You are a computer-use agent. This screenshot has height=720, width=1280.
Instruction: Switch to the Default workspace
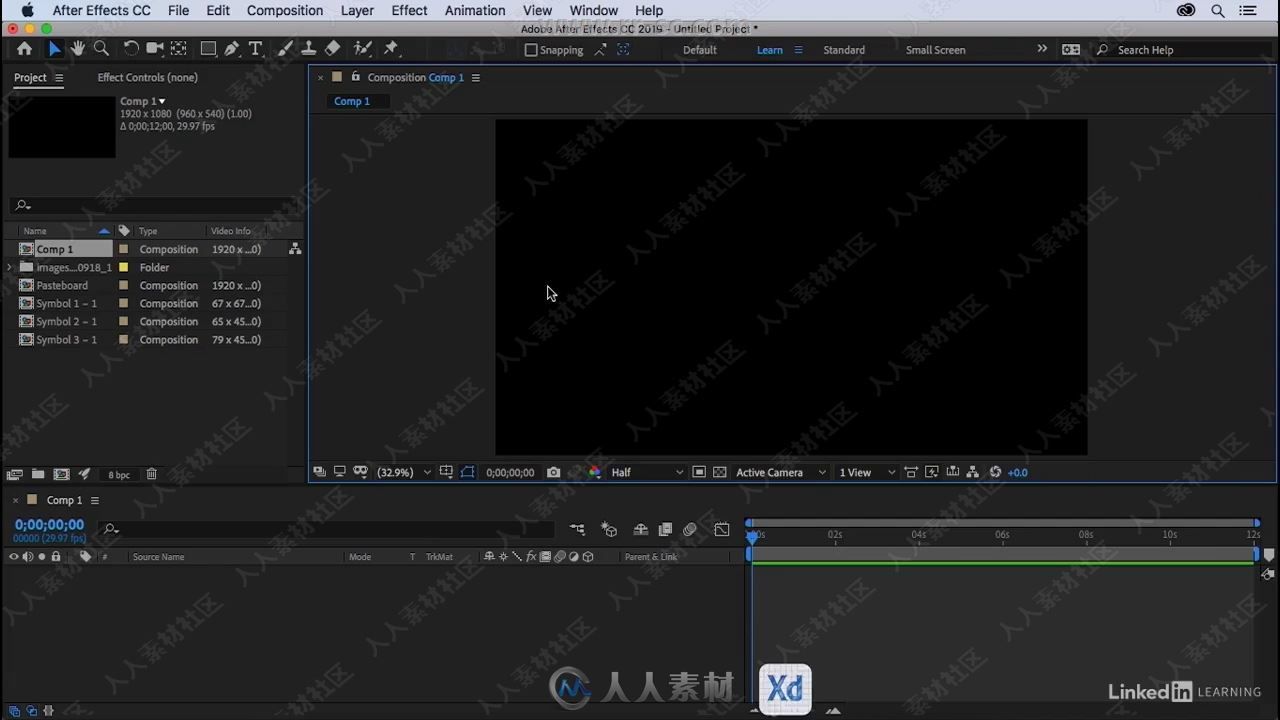coord(700,50)
